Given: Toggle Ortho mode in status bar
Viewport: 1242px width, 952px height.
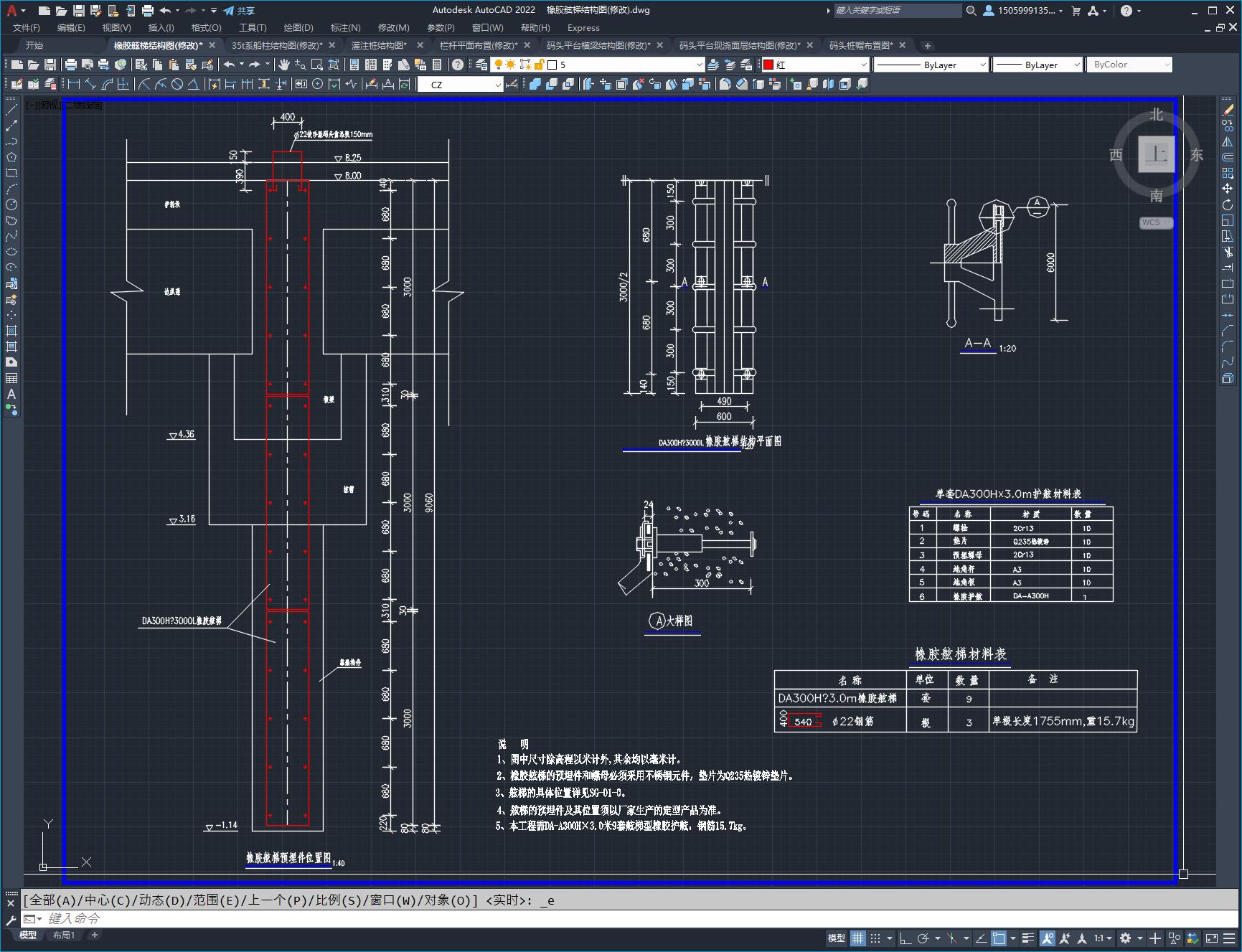Looking at the screenshot, I should click(905, 938).
